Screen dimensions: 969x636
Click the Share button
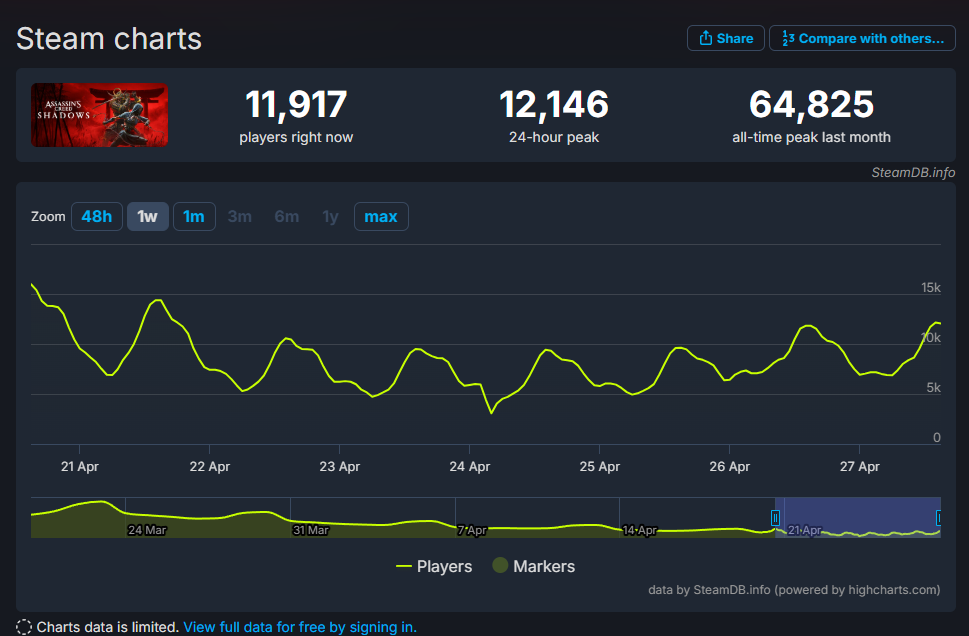pos(726,38)
